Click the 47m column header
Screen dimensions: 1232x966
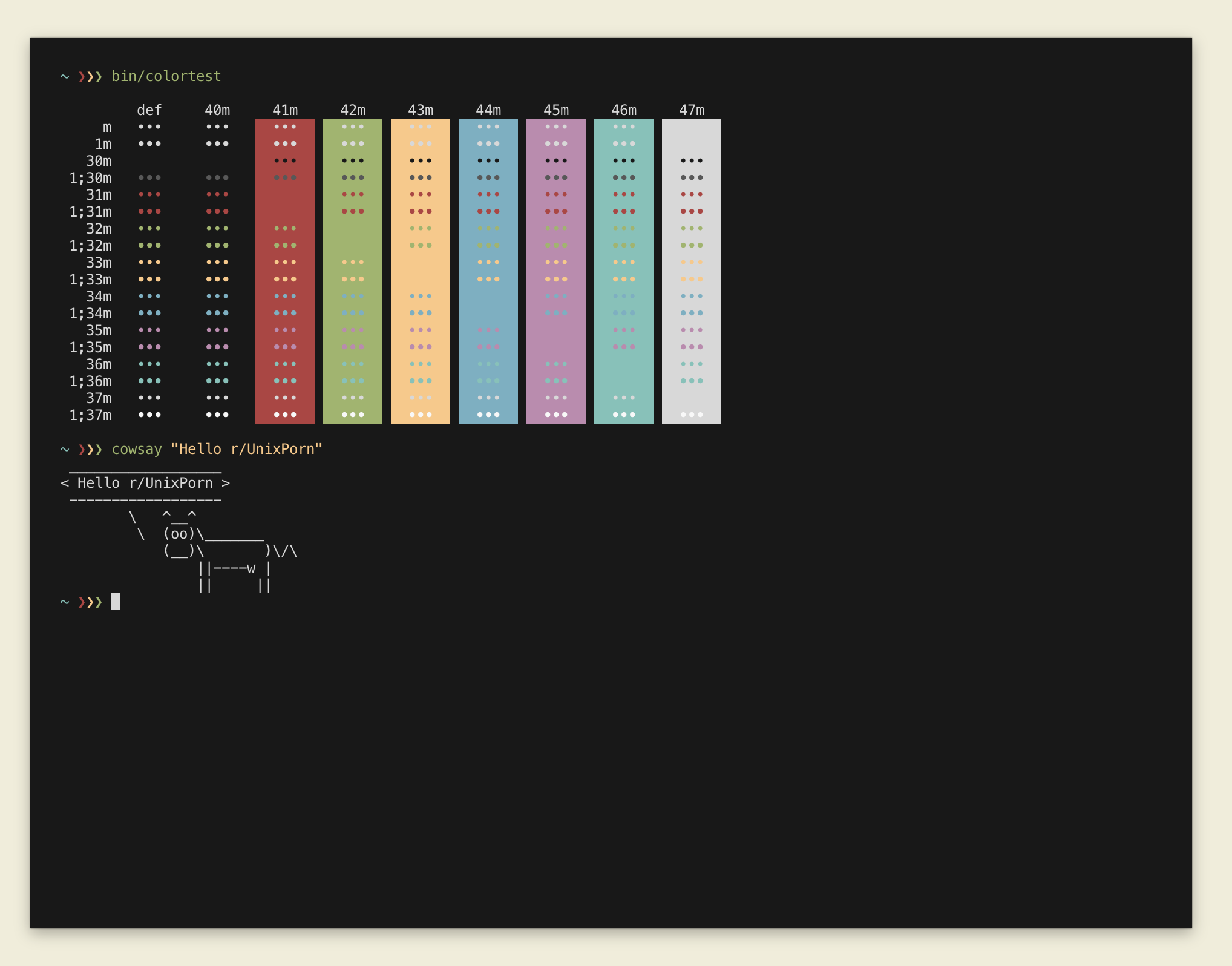pos(691,110)
